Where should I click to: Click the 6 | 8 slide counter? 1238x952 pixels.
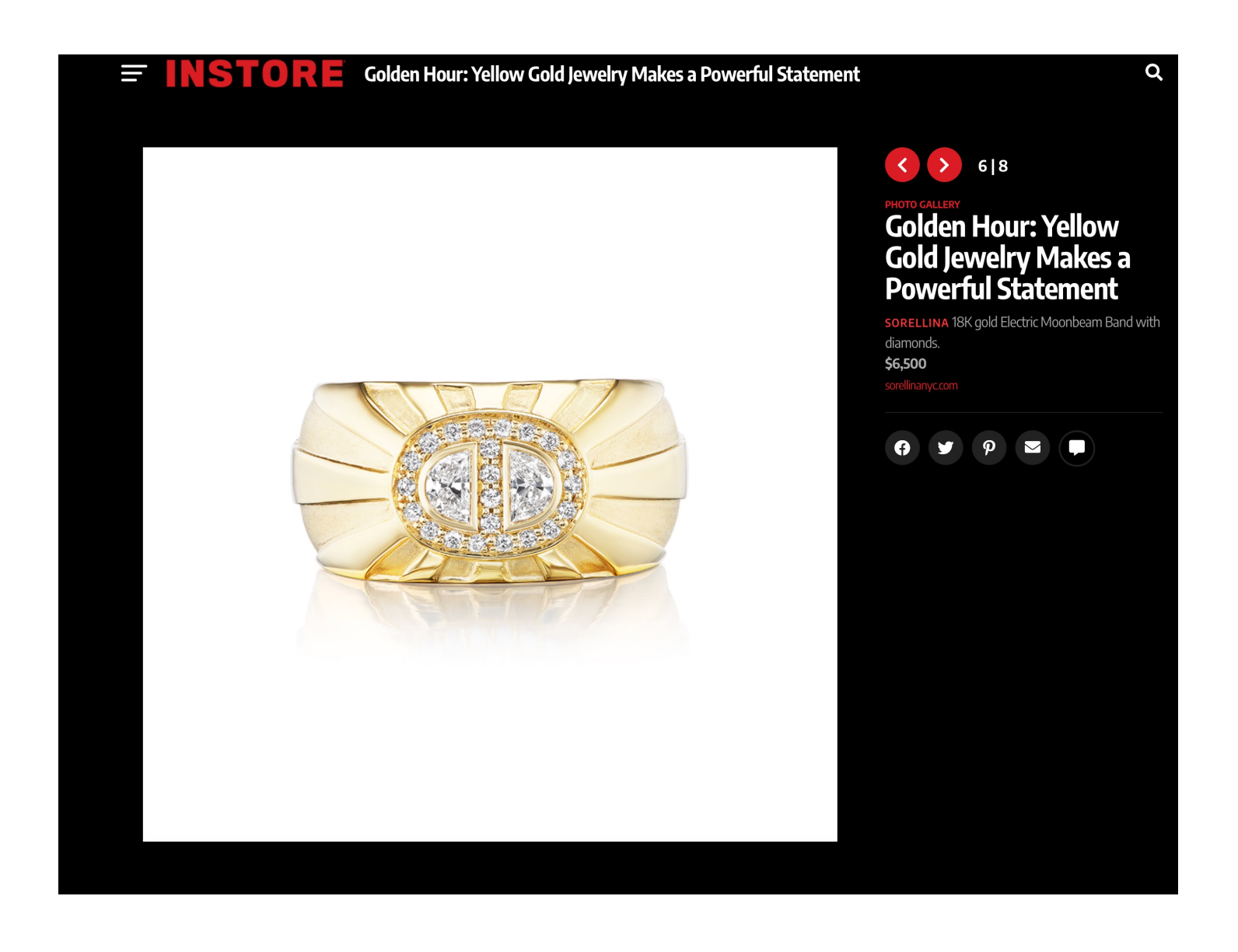[993, 166]
